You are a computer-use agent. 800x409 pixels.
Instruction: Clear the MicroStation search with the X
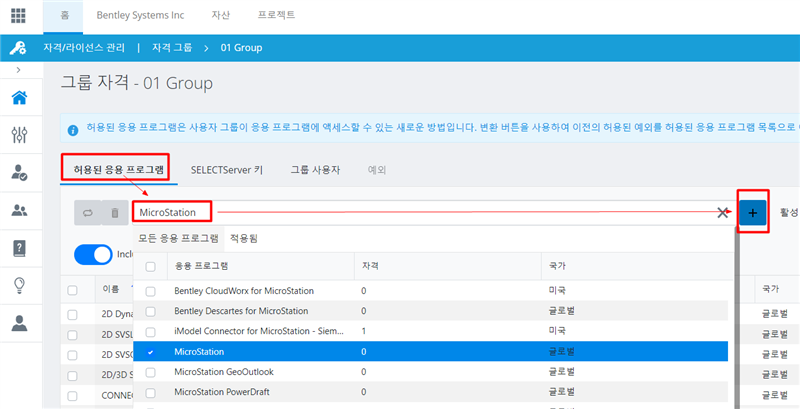click(x=722, y=213)
